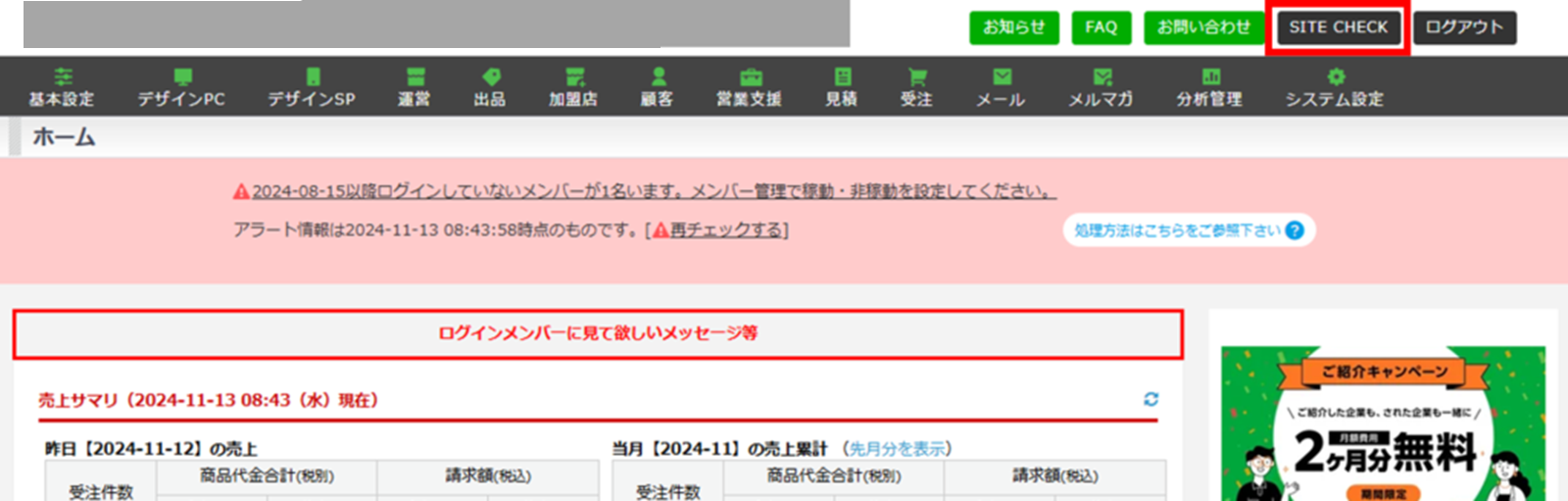This screenshot has width=1568, height=501.
Task: Open the 分析管理 chart icon
Action: [1210, 76]
